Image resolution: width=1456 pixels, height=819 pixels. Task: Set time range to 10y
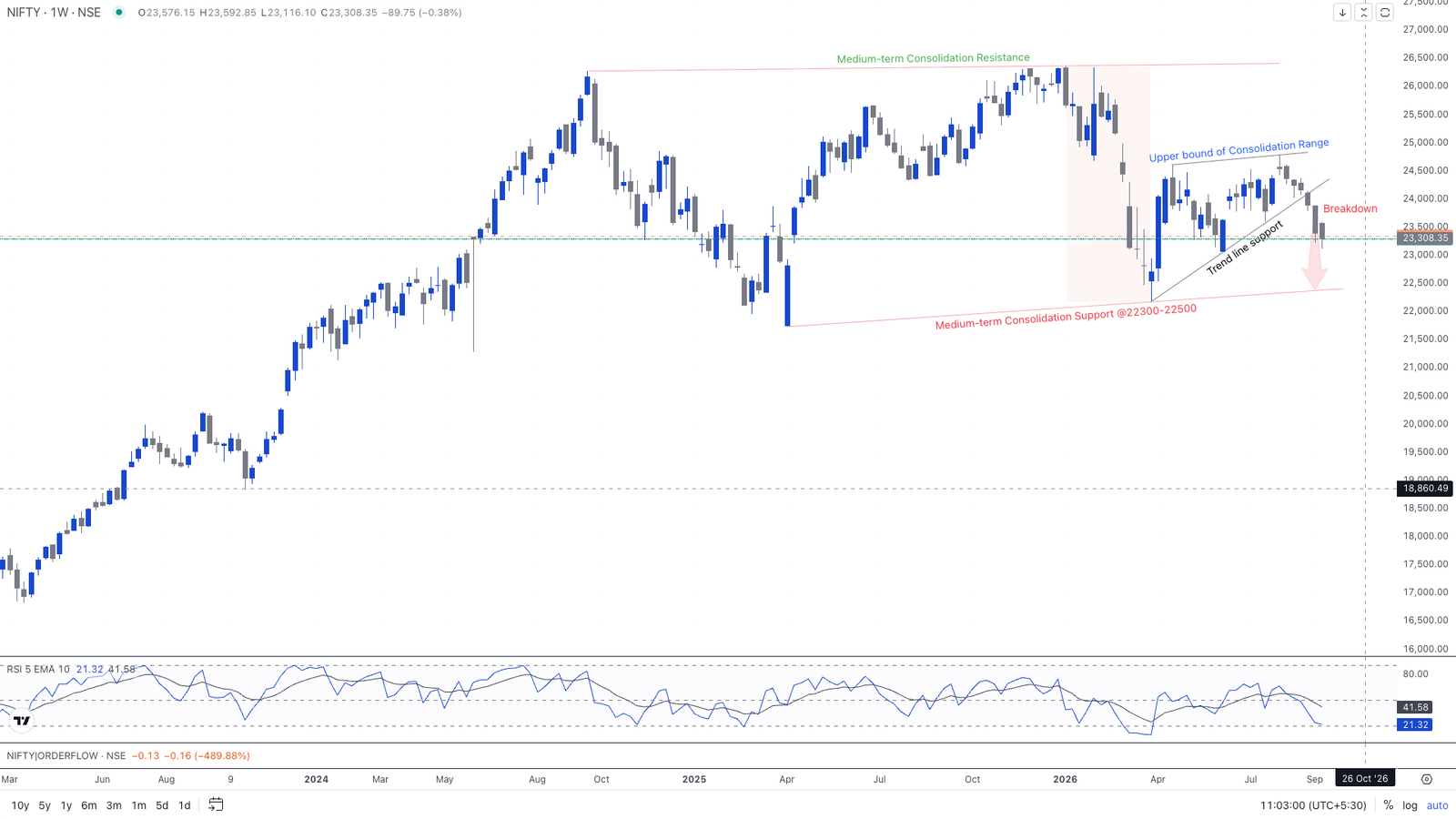point(20,805)
